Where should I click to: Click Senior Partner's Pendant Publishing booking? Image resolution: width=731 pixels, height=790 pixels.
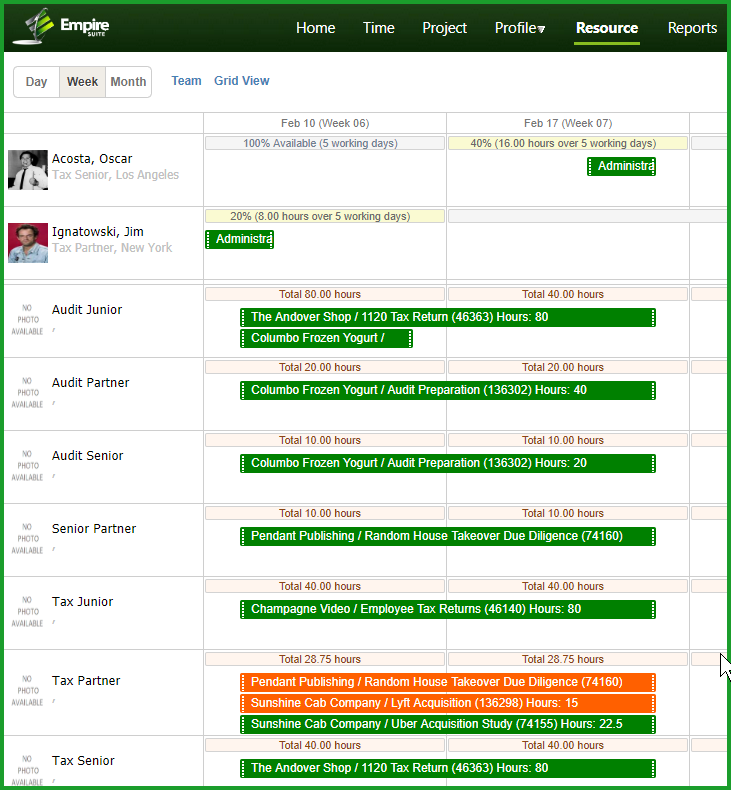[x=448, y=537]
